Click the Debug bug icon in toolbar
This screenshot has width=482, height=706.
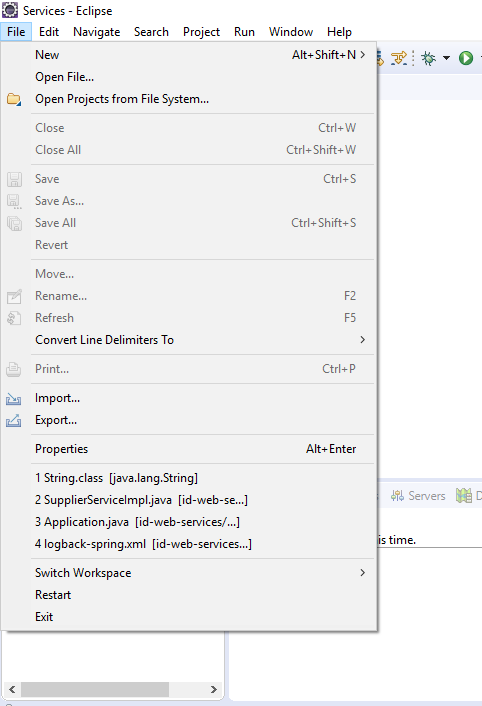pyautogui.click(x=428, y=58)
